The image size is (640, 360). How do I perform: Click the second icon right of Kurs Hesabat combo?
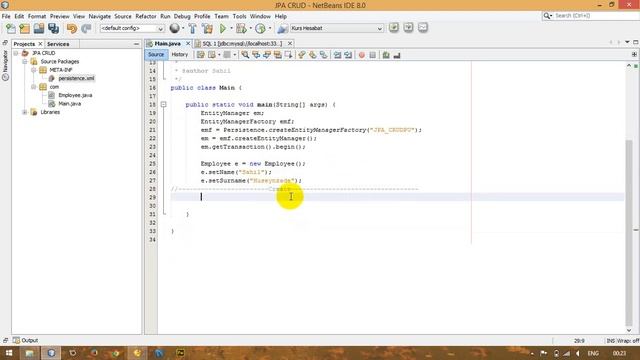[x=408, y=27]
